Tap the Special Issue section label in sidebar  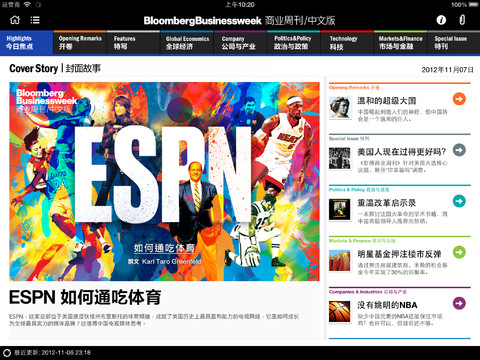coord(349,139)
